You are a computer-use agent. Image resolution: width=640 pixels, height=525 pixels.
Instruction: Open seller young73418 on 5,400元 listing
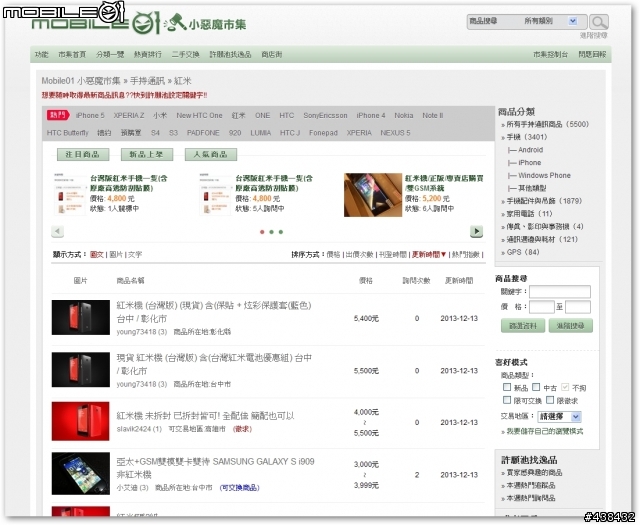click(x=142, y=332)
